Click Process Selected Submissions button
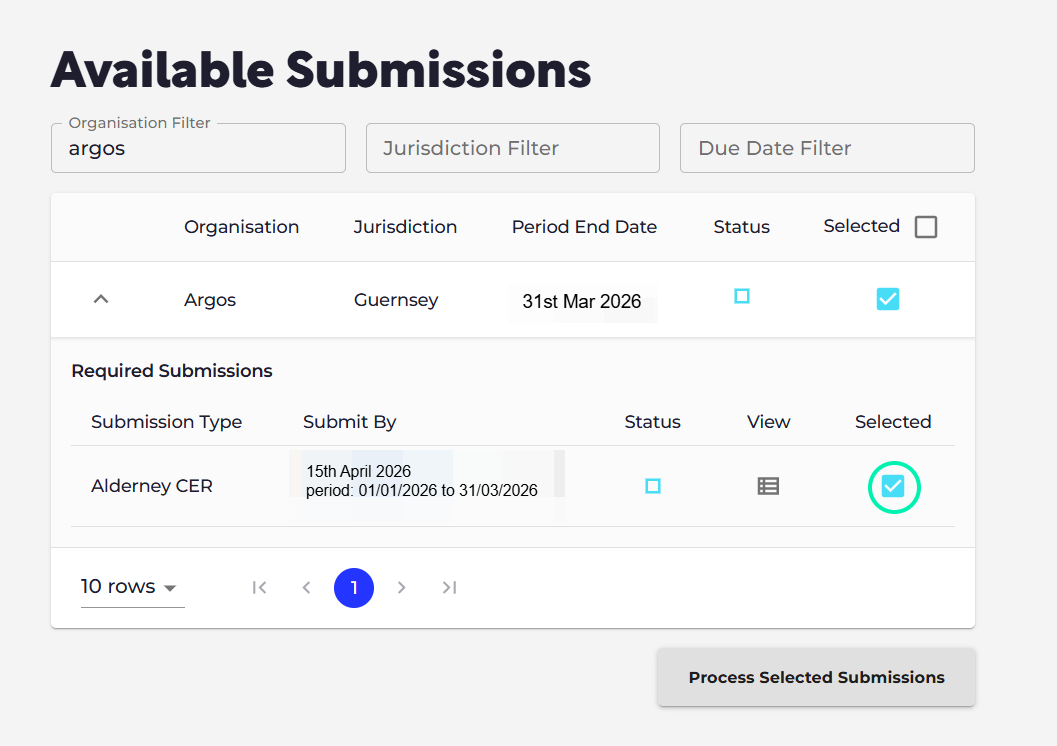The image size is (1057, 746). click(816, 677)
